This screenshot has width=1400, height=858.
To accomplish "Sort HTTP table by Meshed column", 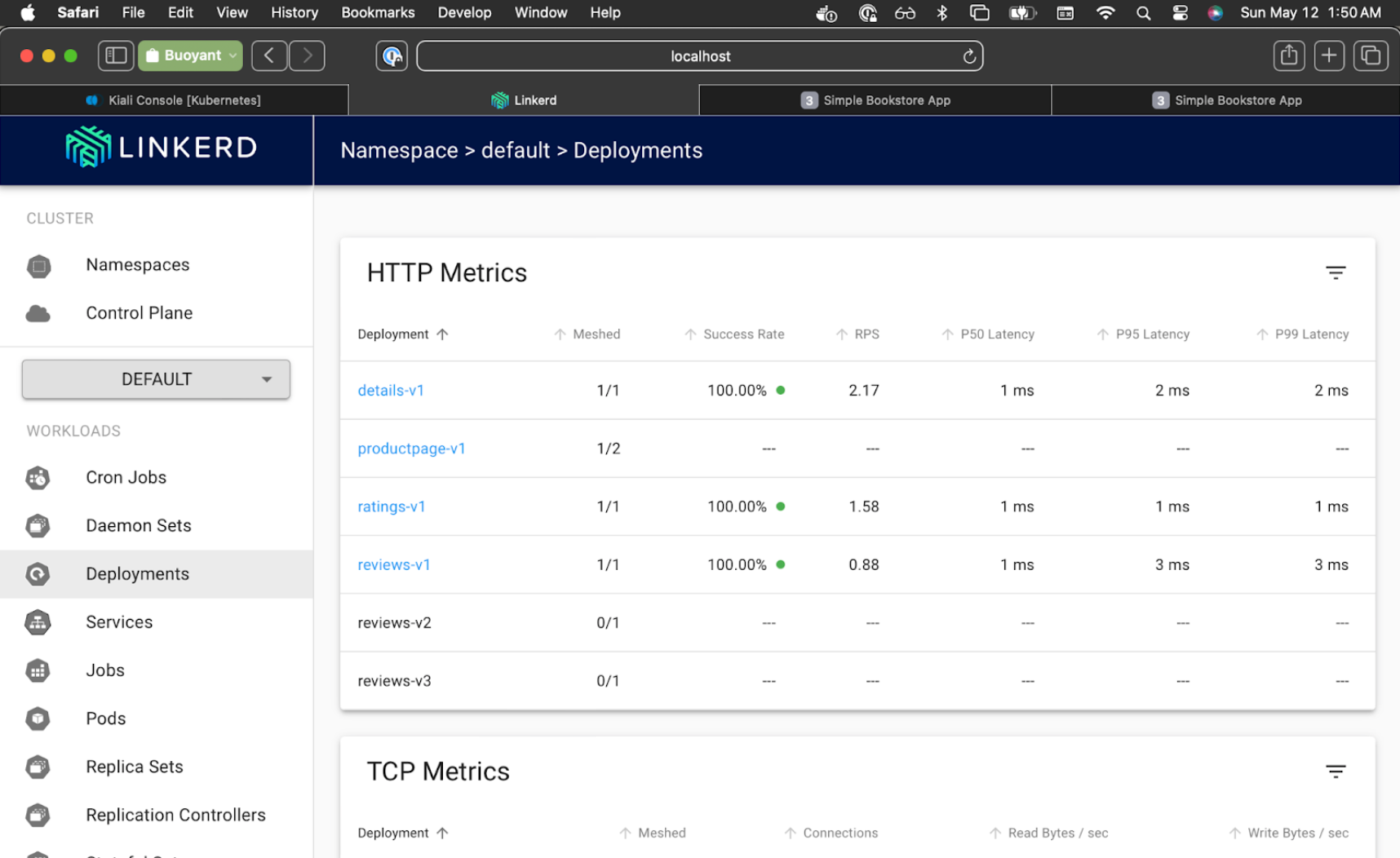I will (587, 334).
